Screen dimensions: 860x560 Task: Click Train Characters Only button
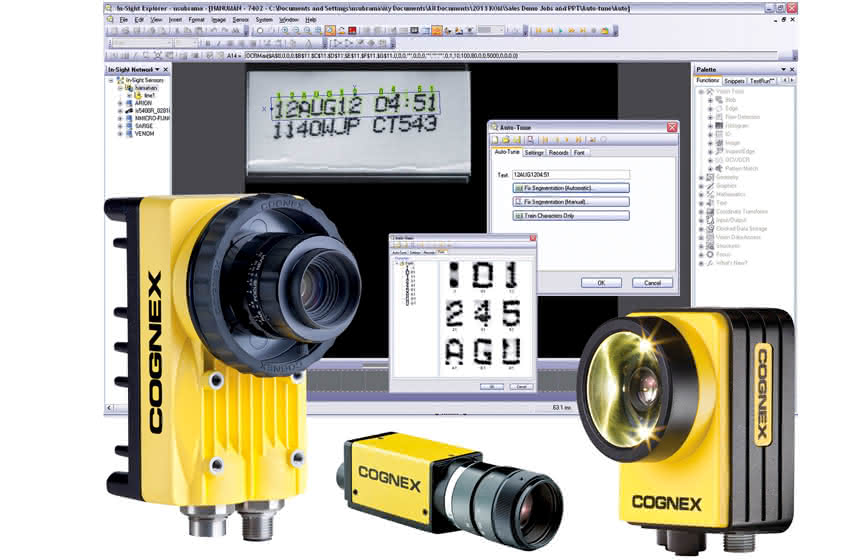[x=571, y=216]
